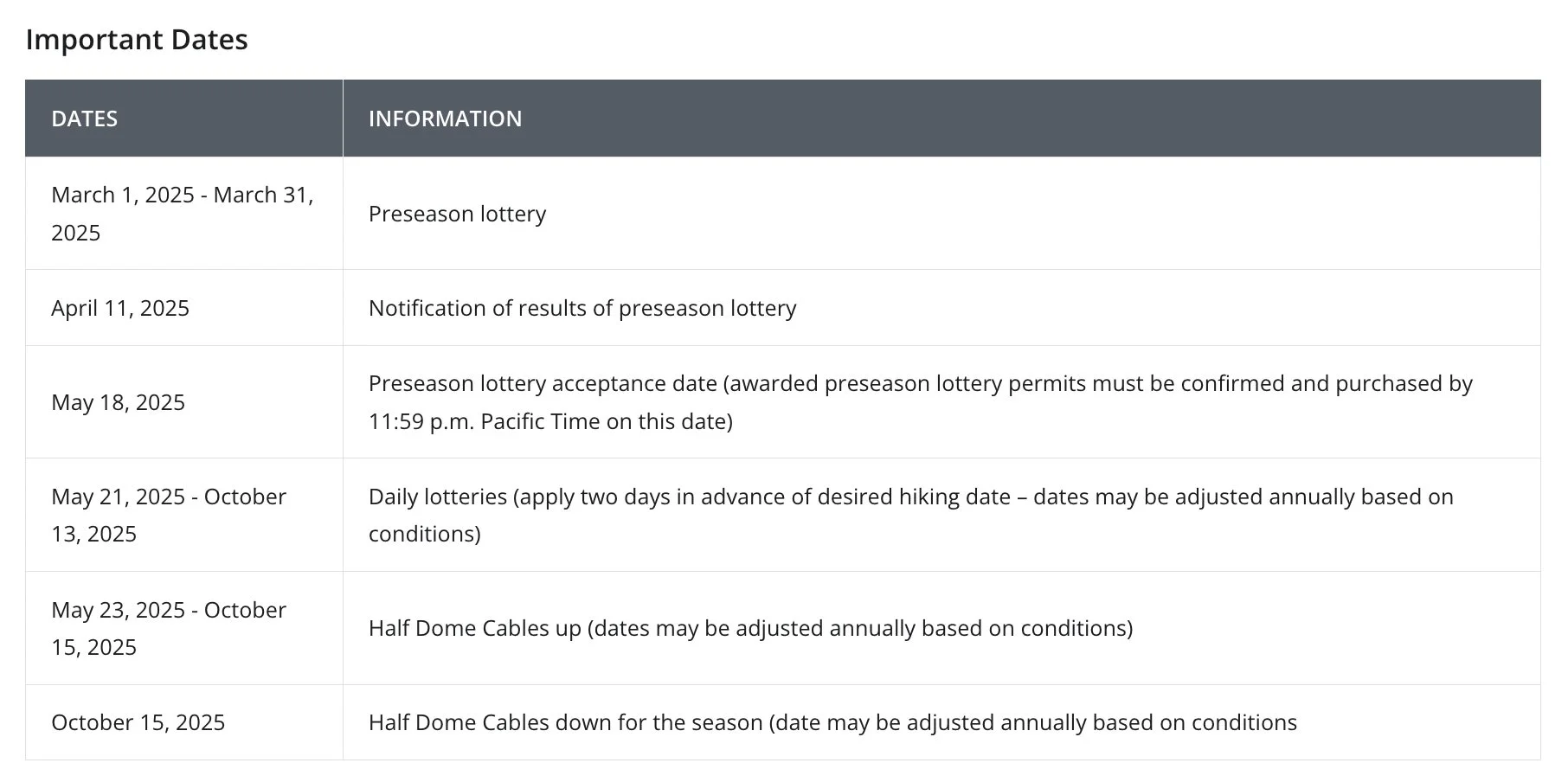The image size is (1568, 782).
Task: Click the Preseason lottery text
Action: pos(457,214)
